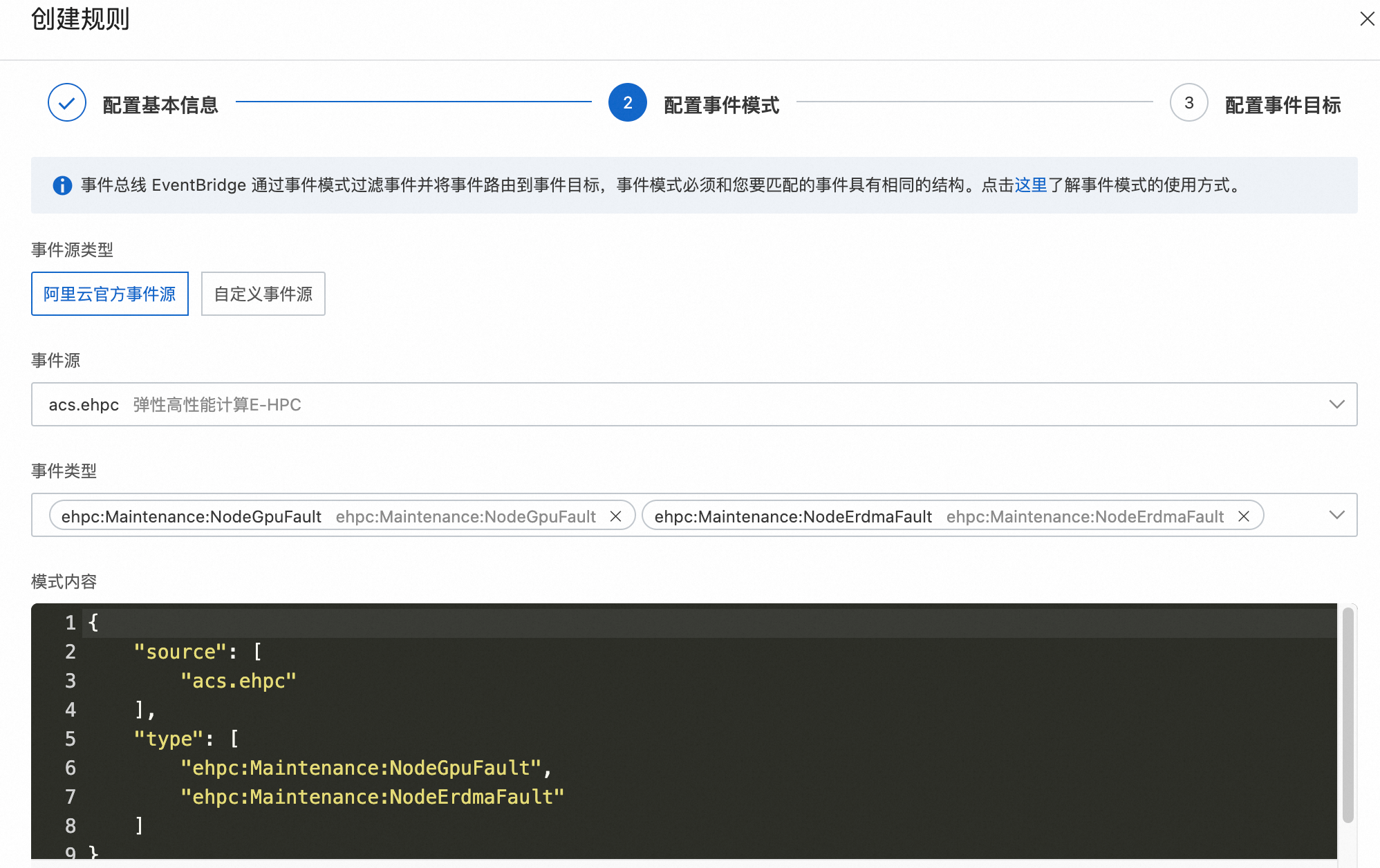Image resolution: width=1380 pixels, height=868 pixels.
Task: Click the code editor vertical scrollbar
Action: tap(1348, 715)
